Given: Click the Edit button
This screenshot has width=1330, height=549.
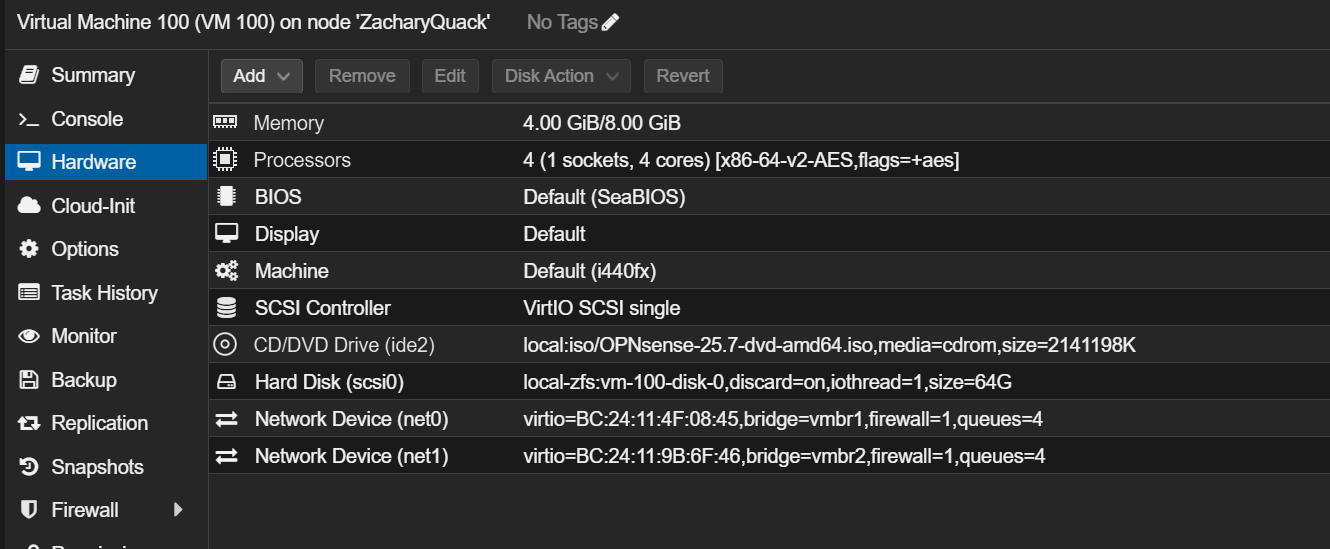Looking at the screenshot, I should click(x=450, y=76).
